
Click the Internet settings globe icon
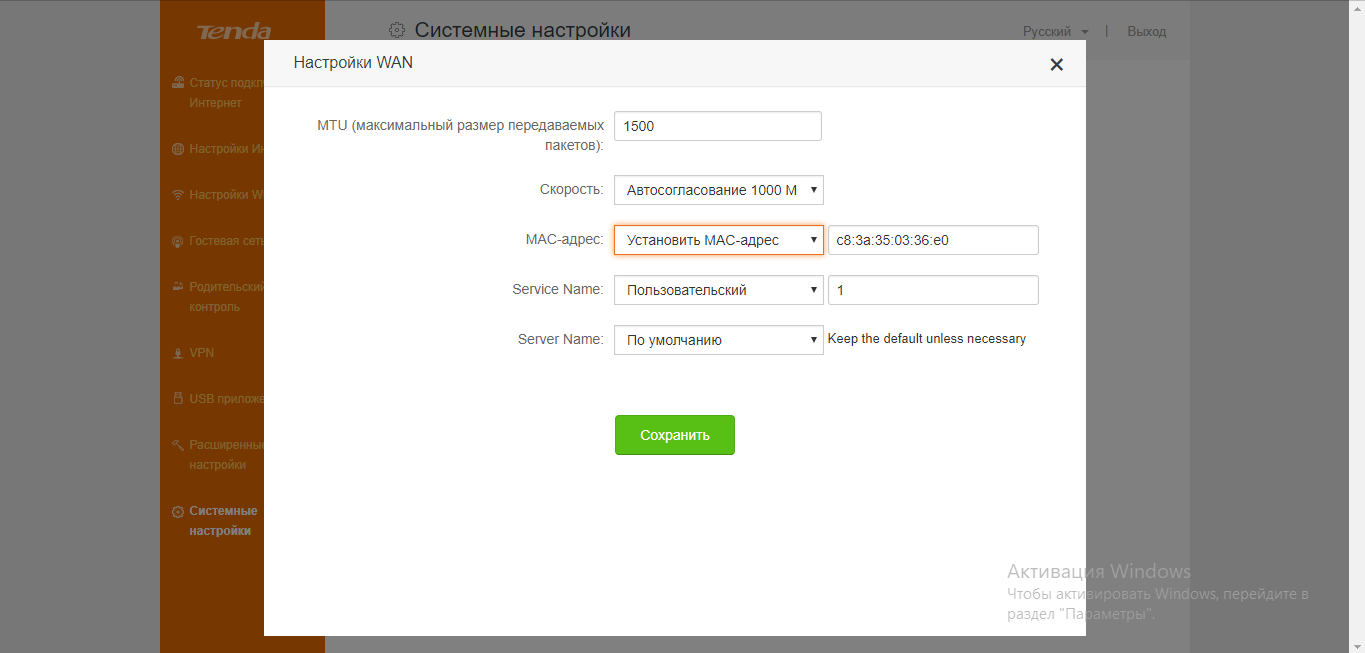tap(178, 149)
